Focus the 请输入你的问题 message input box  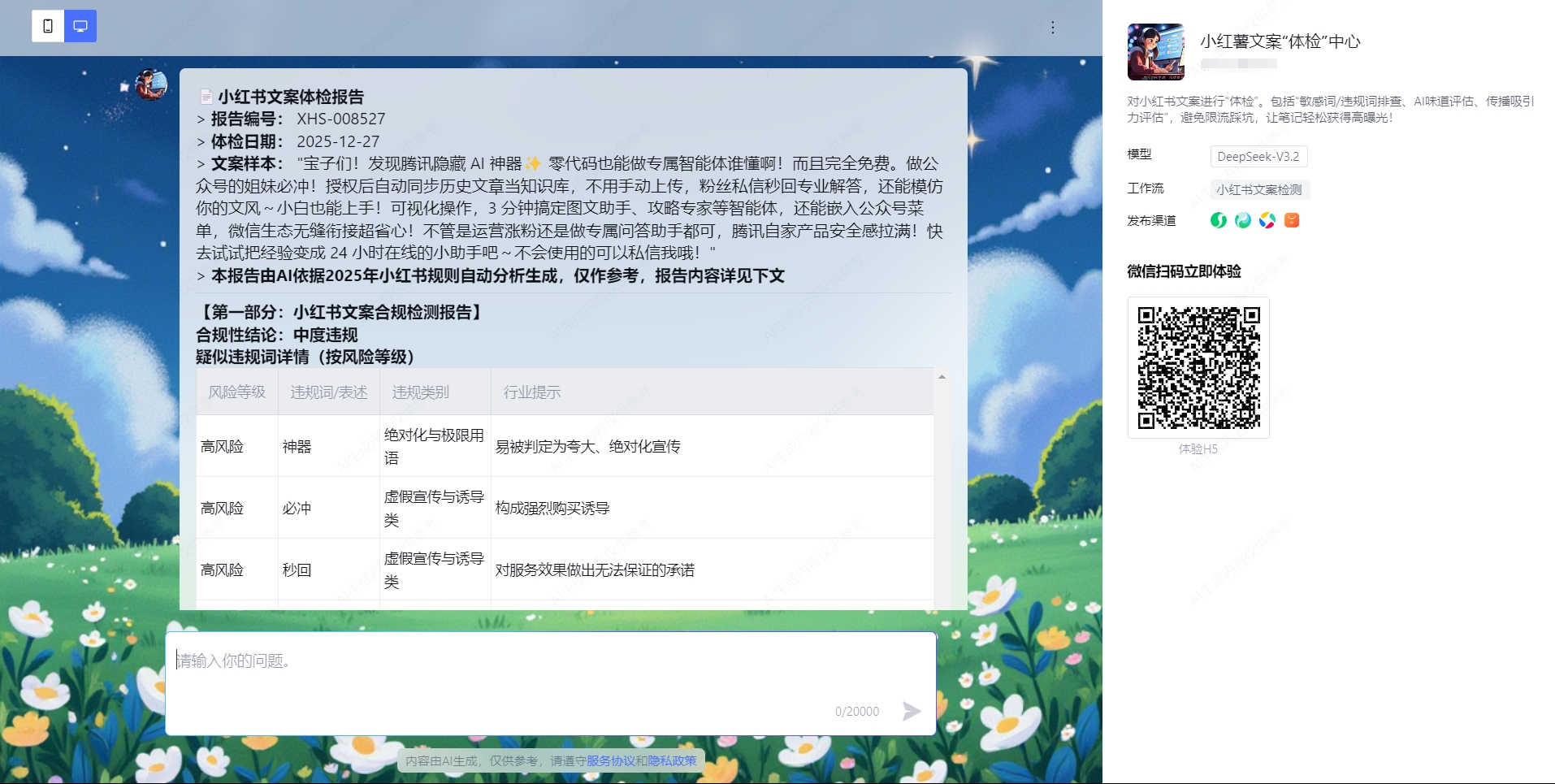[551, 683]
